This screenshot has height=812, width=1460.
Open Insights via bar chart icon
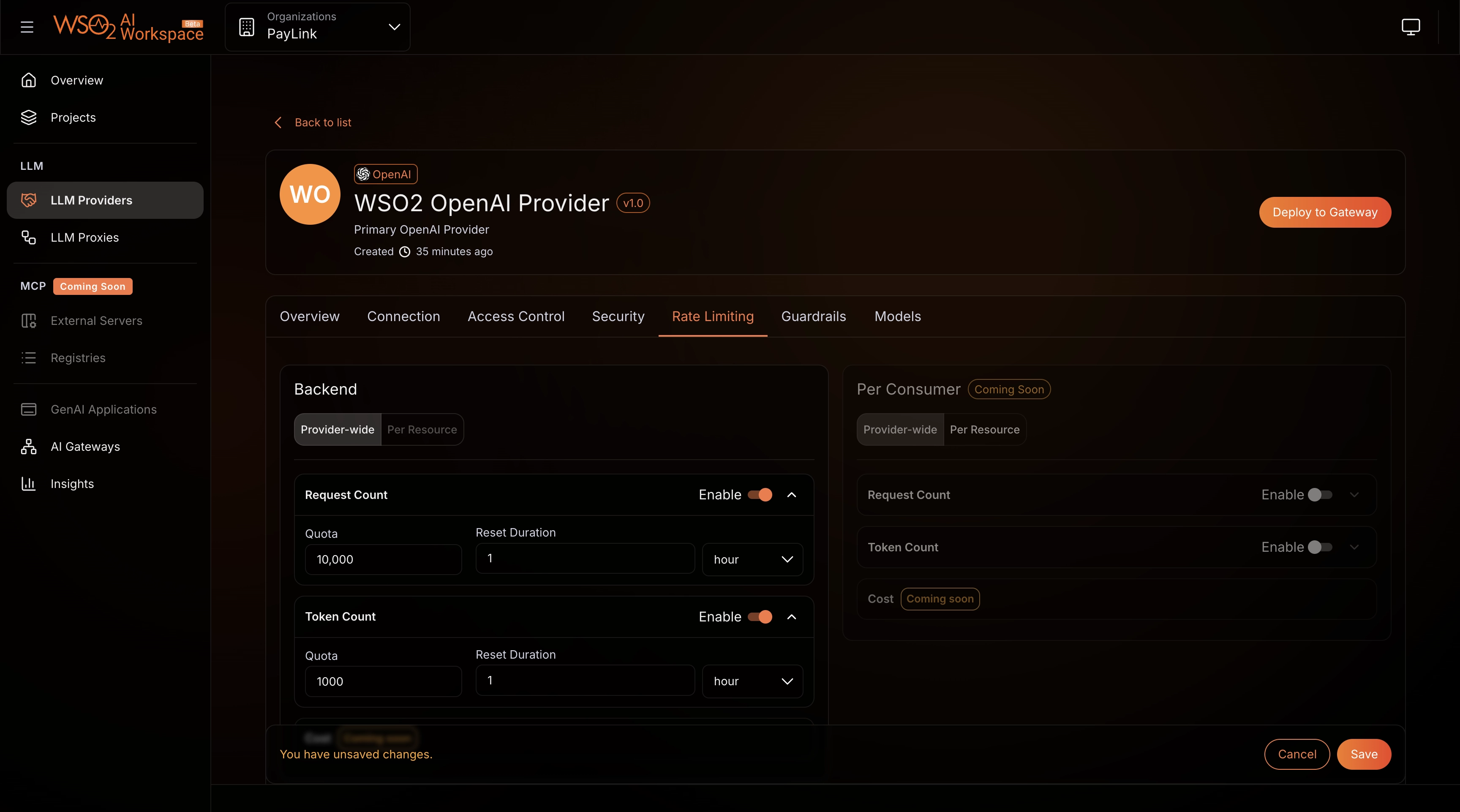coord(28,484)
